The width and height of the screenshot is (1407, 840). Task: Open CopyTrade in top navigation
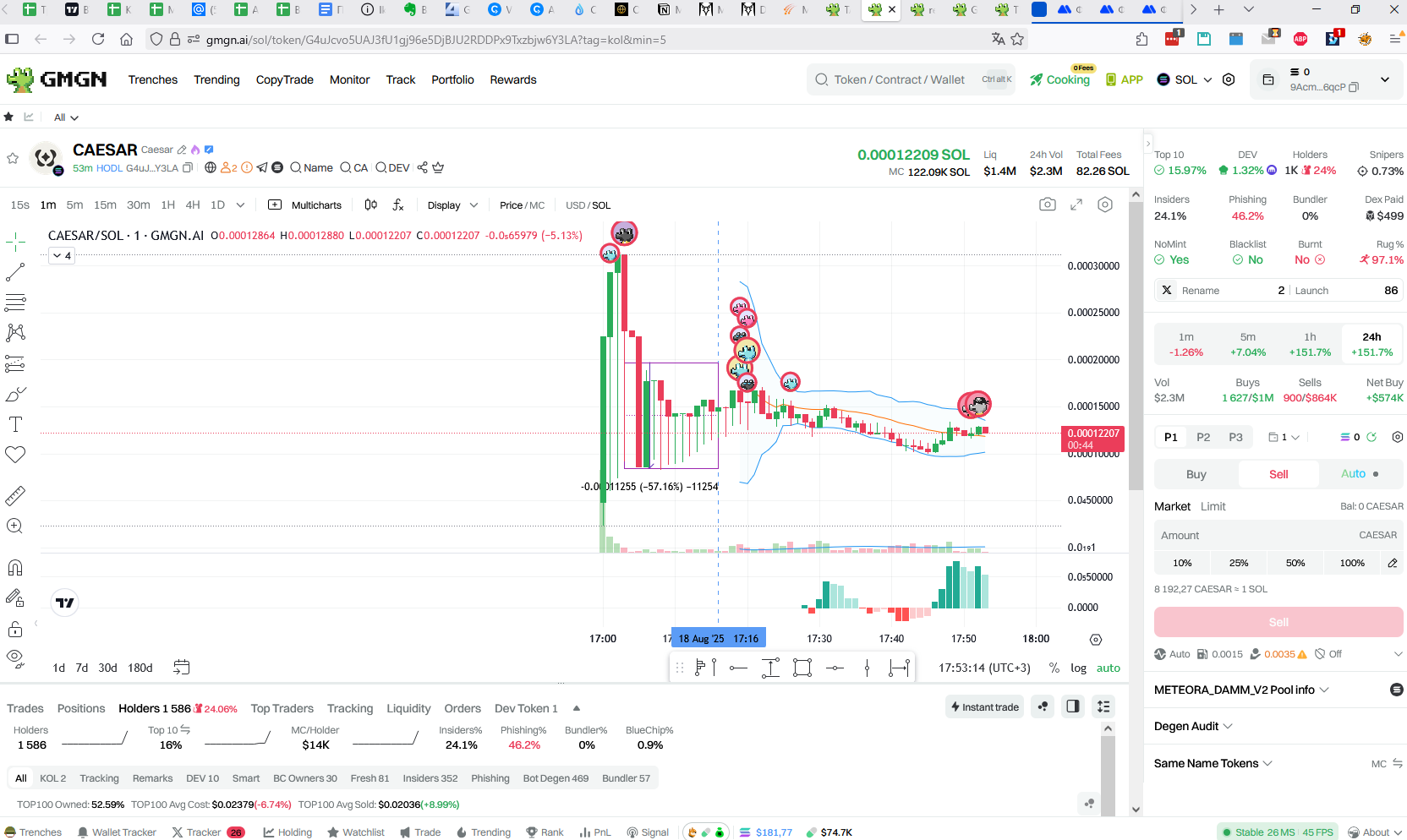coord(284,79)
